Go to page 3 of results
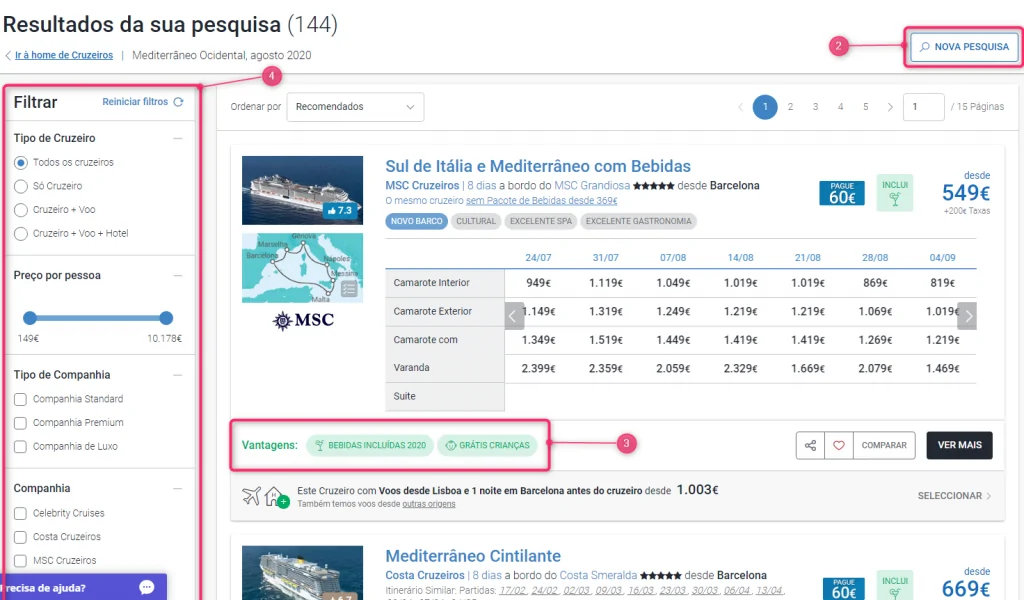 click(x=815, y=107)
